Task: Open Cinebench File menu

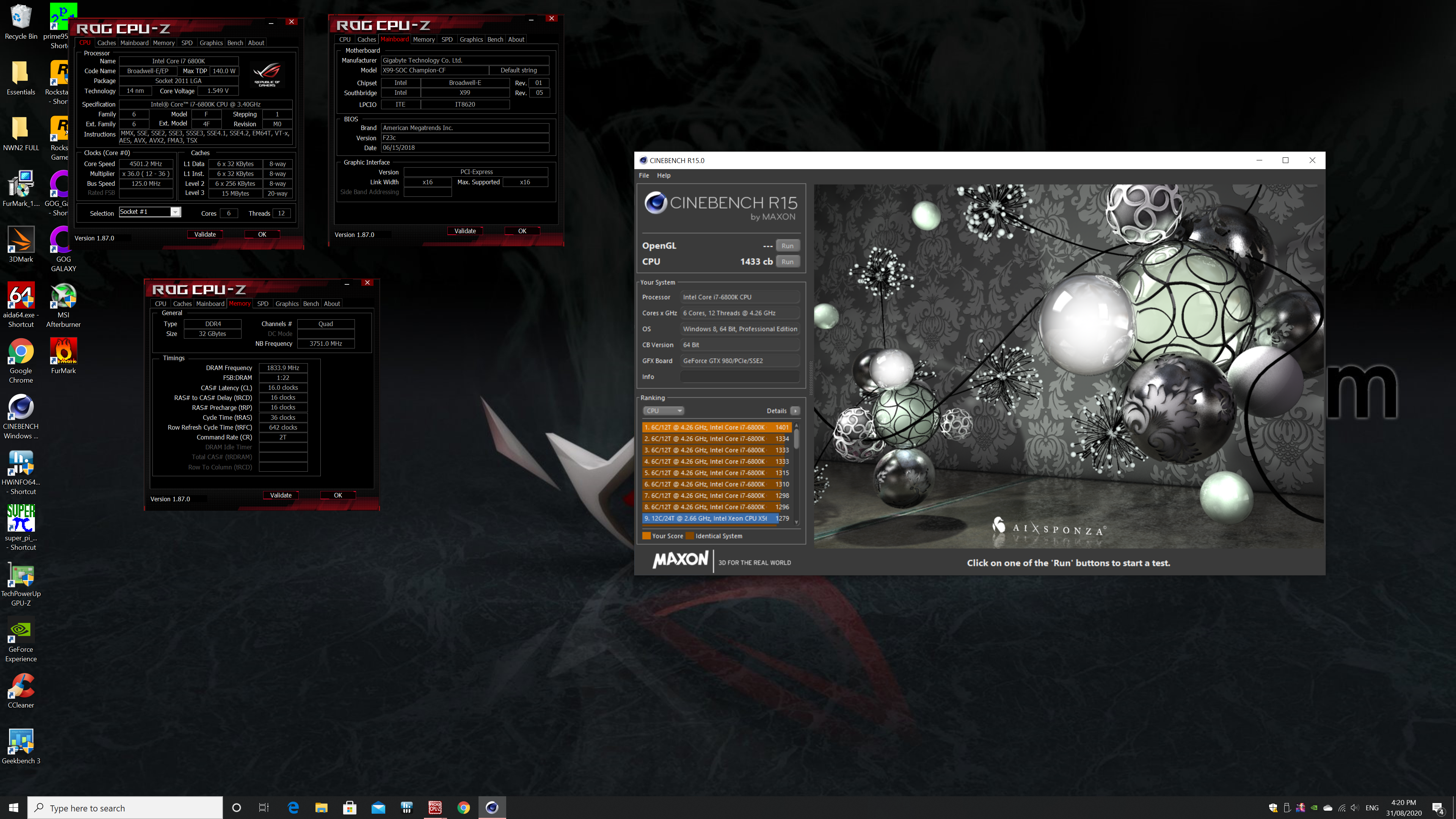Action: pos(644,175)
